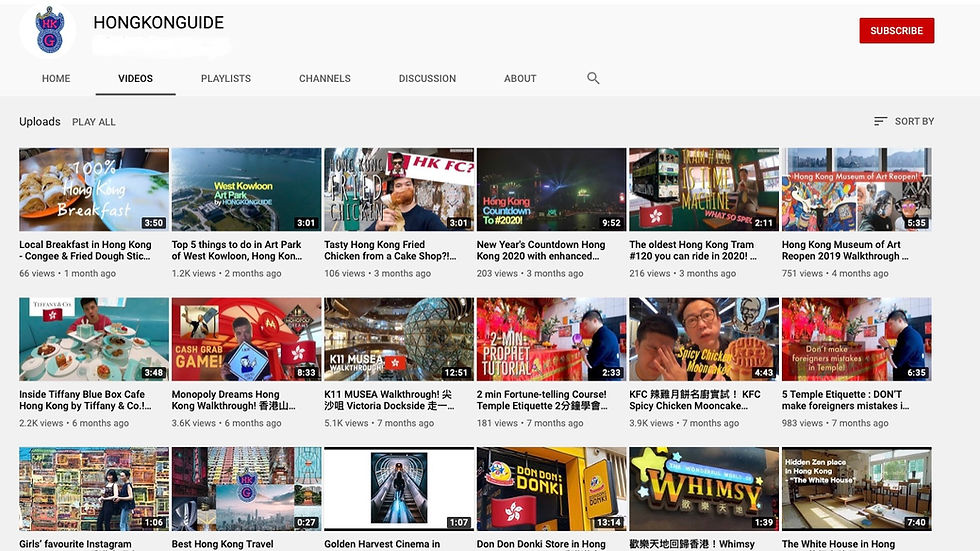Open the 0:27 Best Hong Kong Travel thumbnail

click(246, 489)
